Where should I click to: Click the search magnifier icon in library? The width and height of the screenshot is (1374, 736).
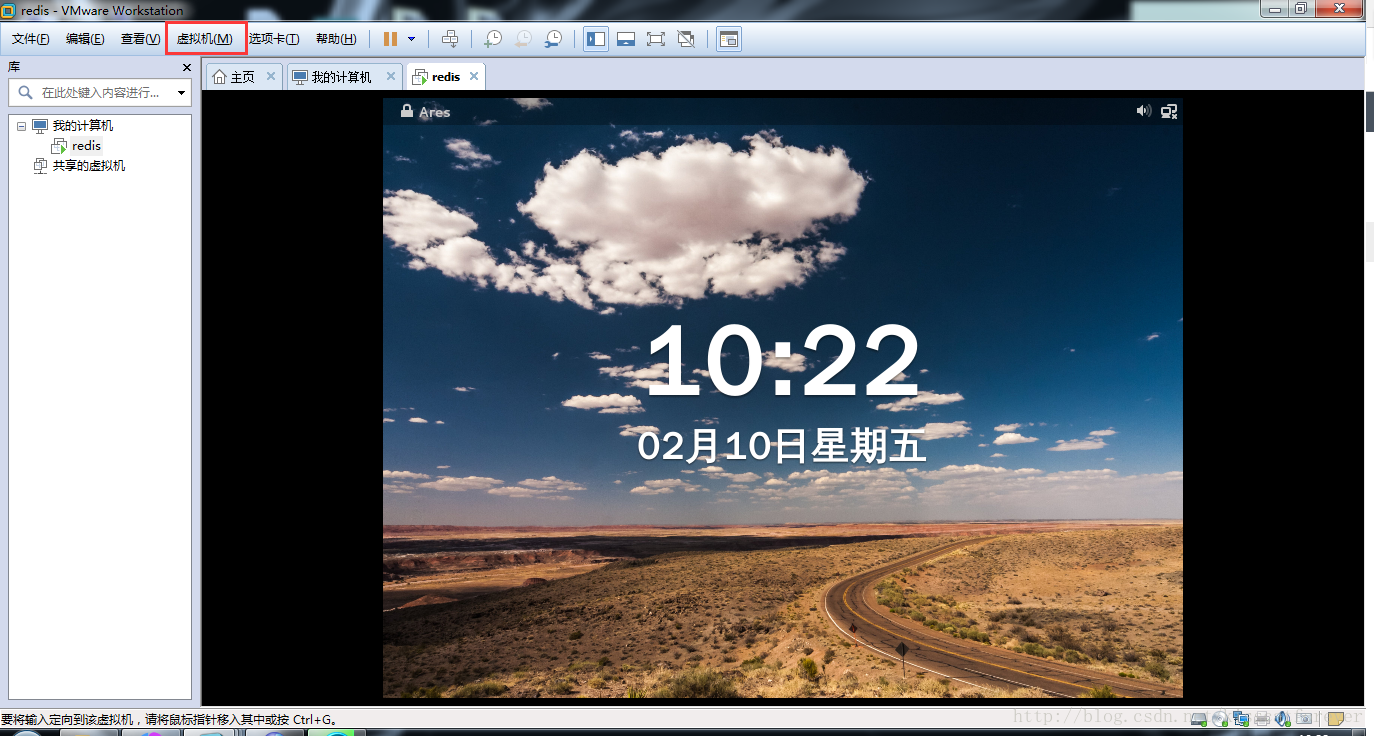coord(24,92)
